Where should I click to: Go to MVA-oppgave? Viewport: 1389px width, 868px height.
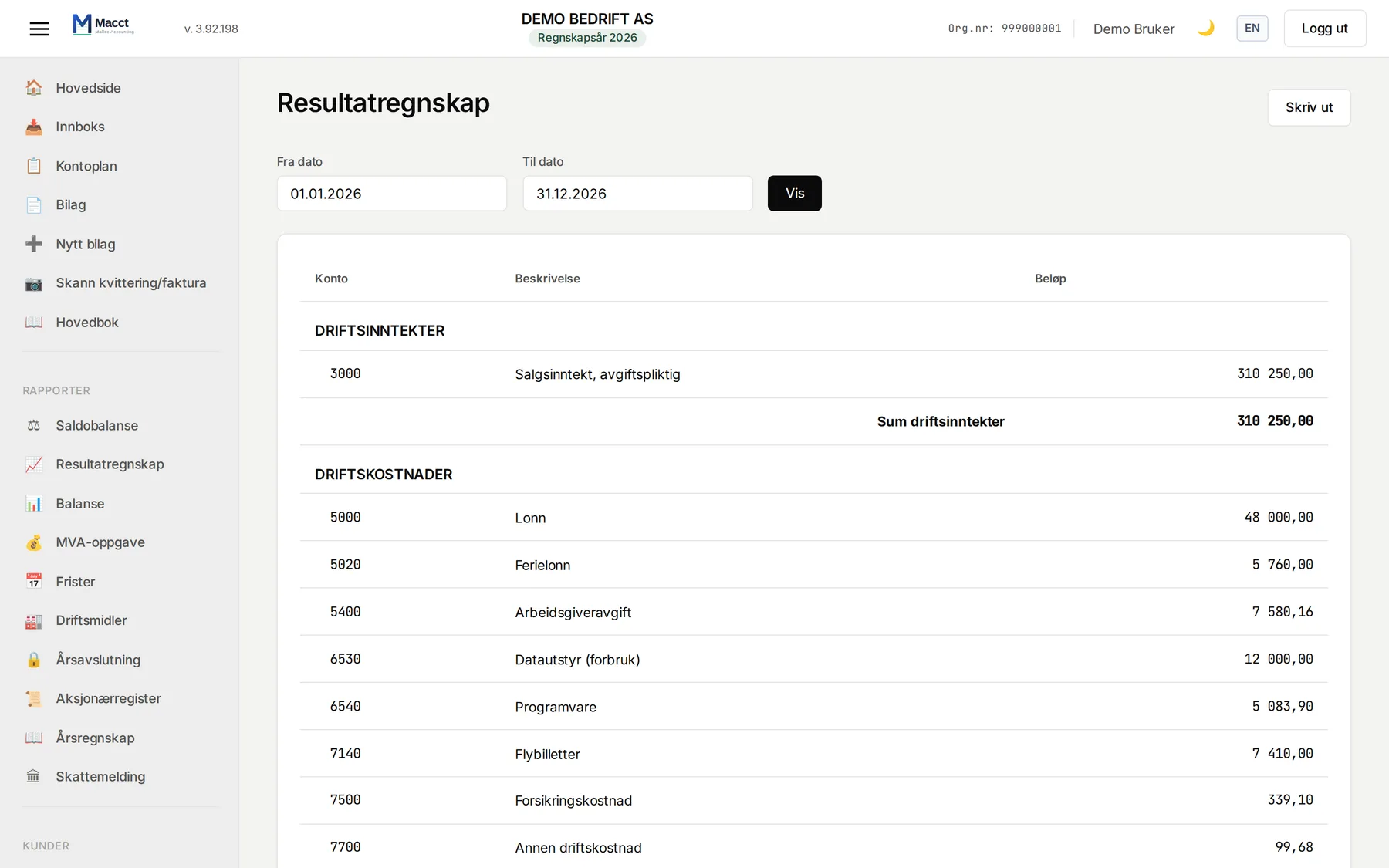pyautogui.click(x=100, y=542)
